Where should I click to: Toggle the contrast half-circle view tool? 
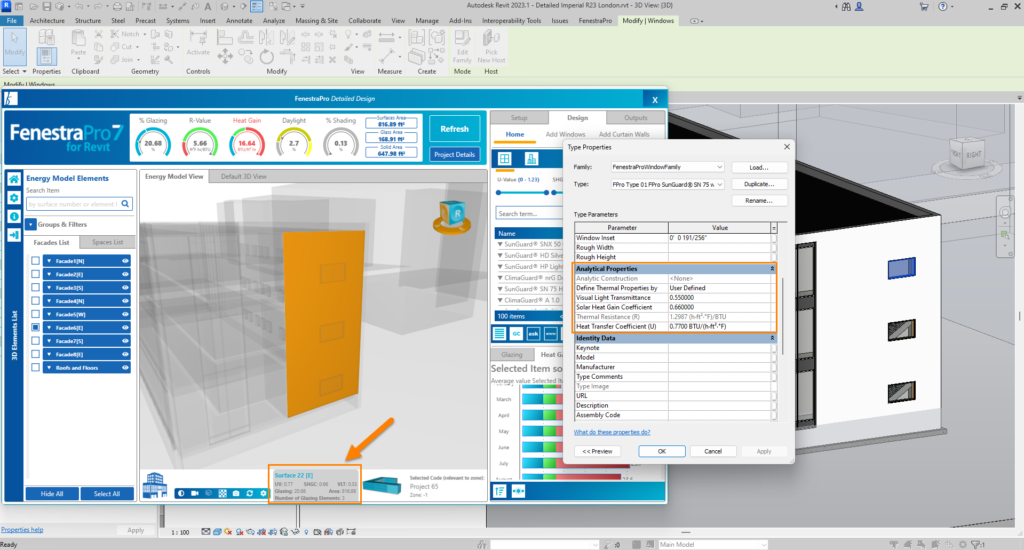point(181,493)
